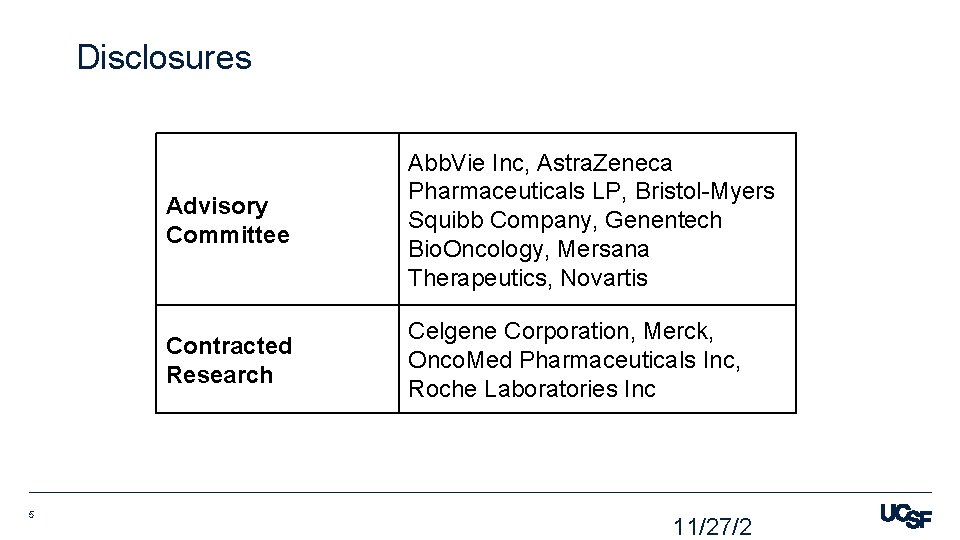
Task: Click the Novartis entry
Action: click(604, 278)
